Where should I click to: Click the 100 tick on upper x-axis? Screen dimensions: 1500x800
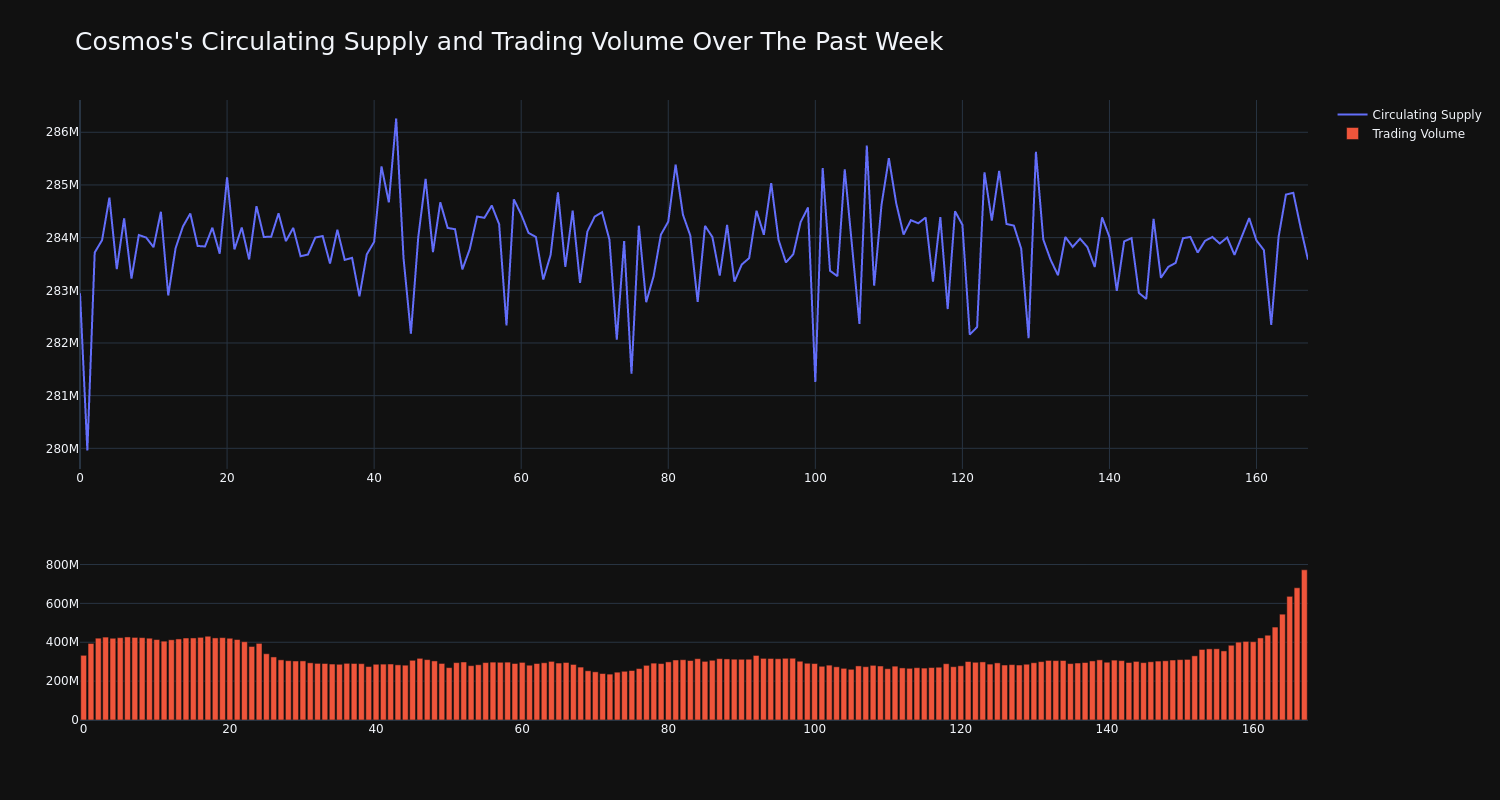tap(815, 478)
